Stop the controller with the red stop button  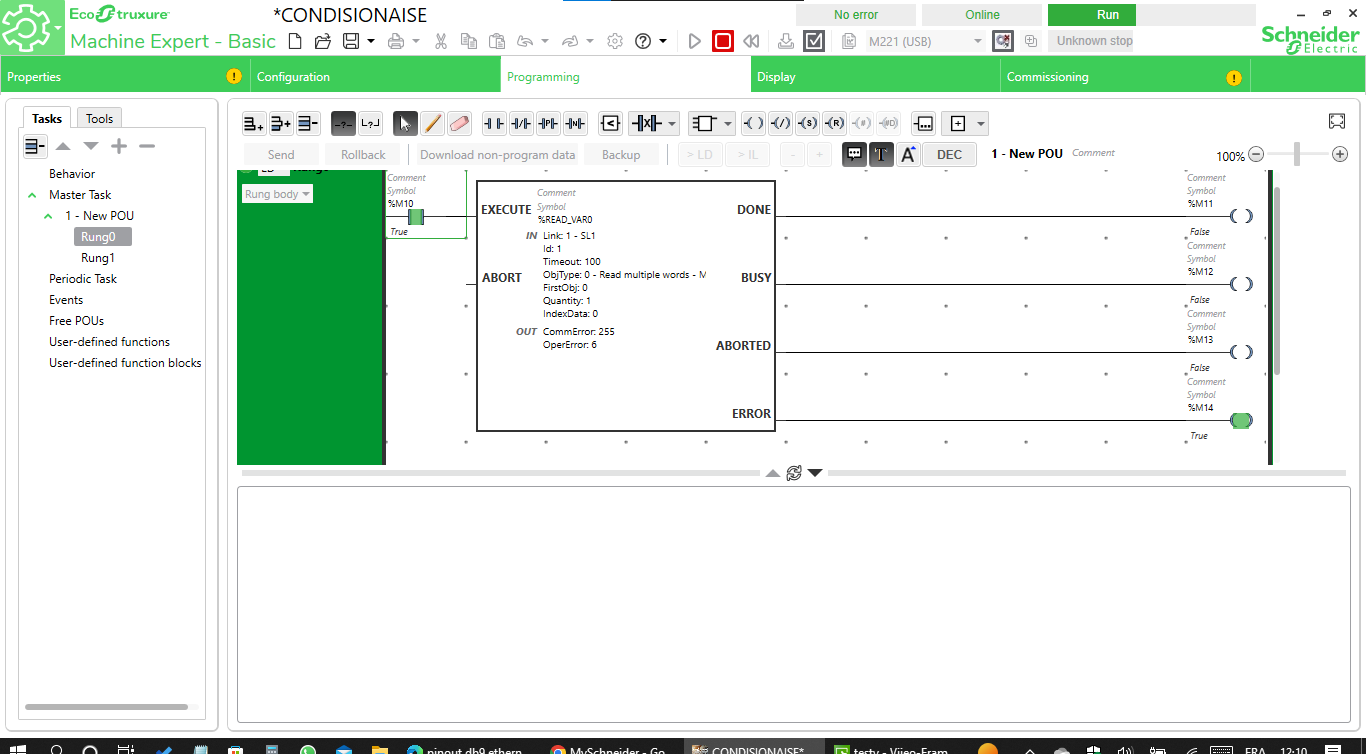click(723, 41)
